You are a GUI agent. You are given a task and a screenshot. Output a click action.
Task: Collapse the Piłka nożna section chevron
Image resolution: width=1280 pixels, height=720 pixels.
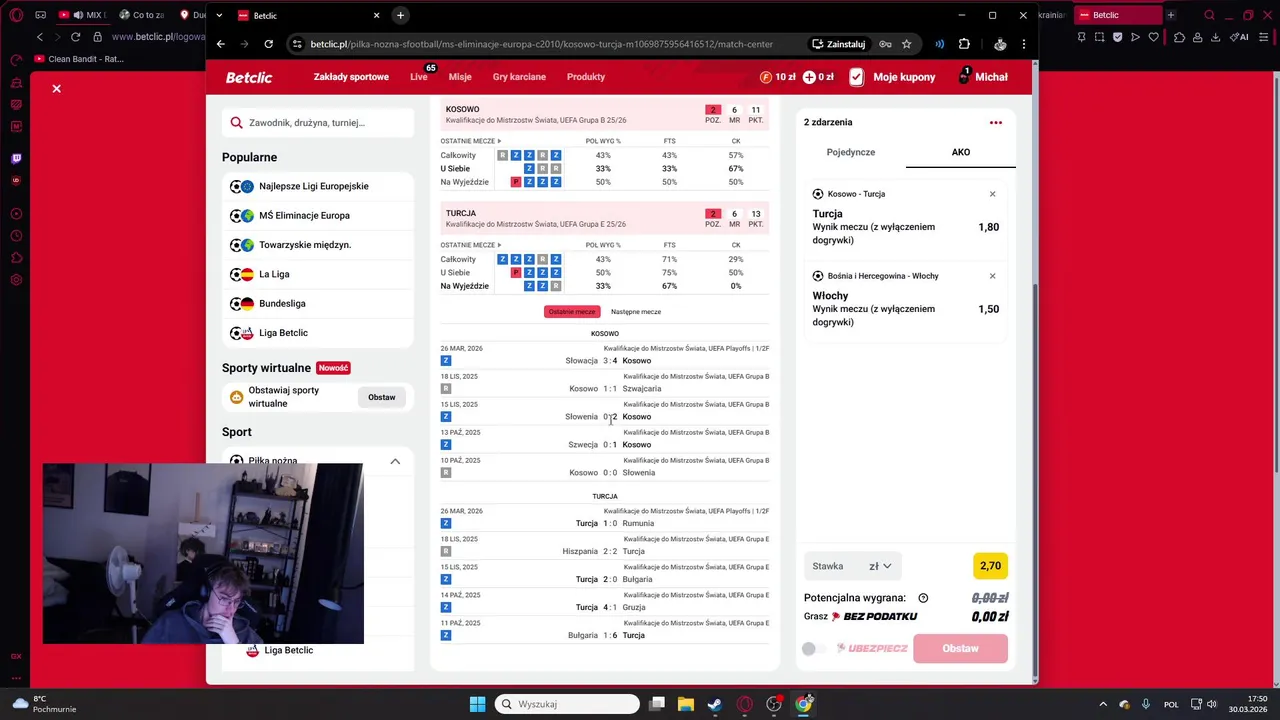395,461
